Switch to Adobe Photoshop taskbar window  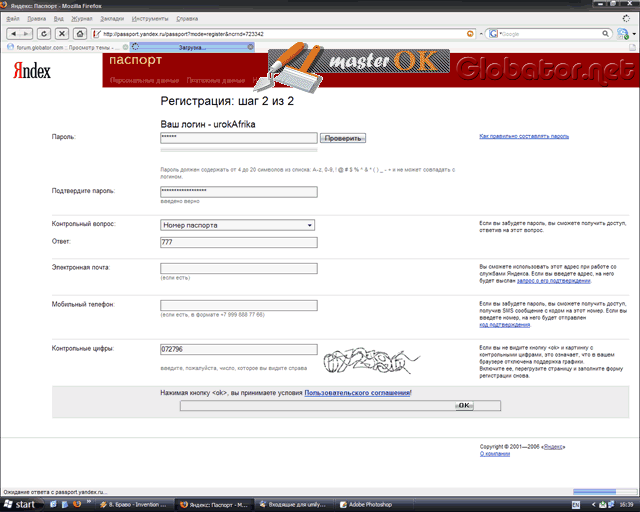[x=374, y=505]
